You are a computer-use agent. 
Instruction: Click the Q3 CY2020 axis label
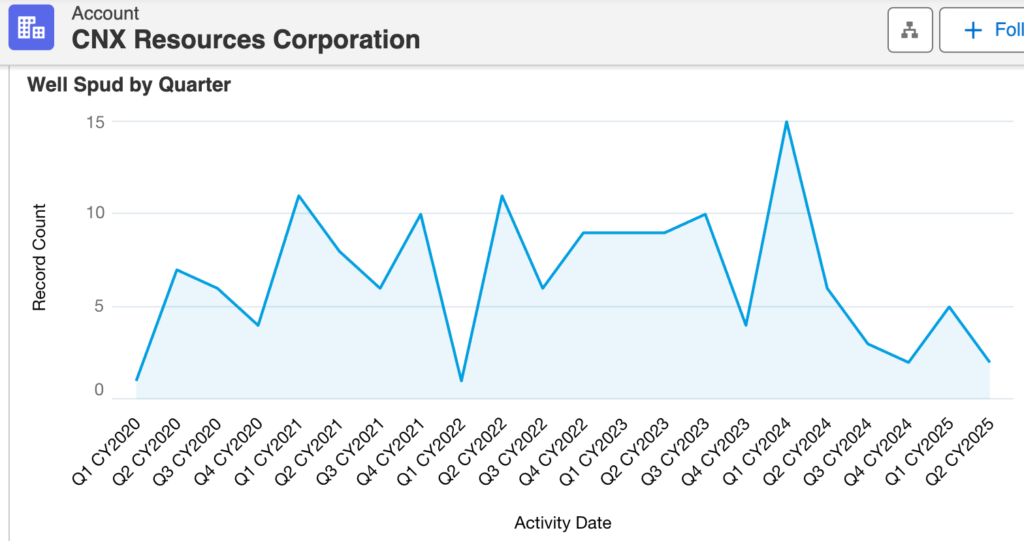tap(187, 451)
